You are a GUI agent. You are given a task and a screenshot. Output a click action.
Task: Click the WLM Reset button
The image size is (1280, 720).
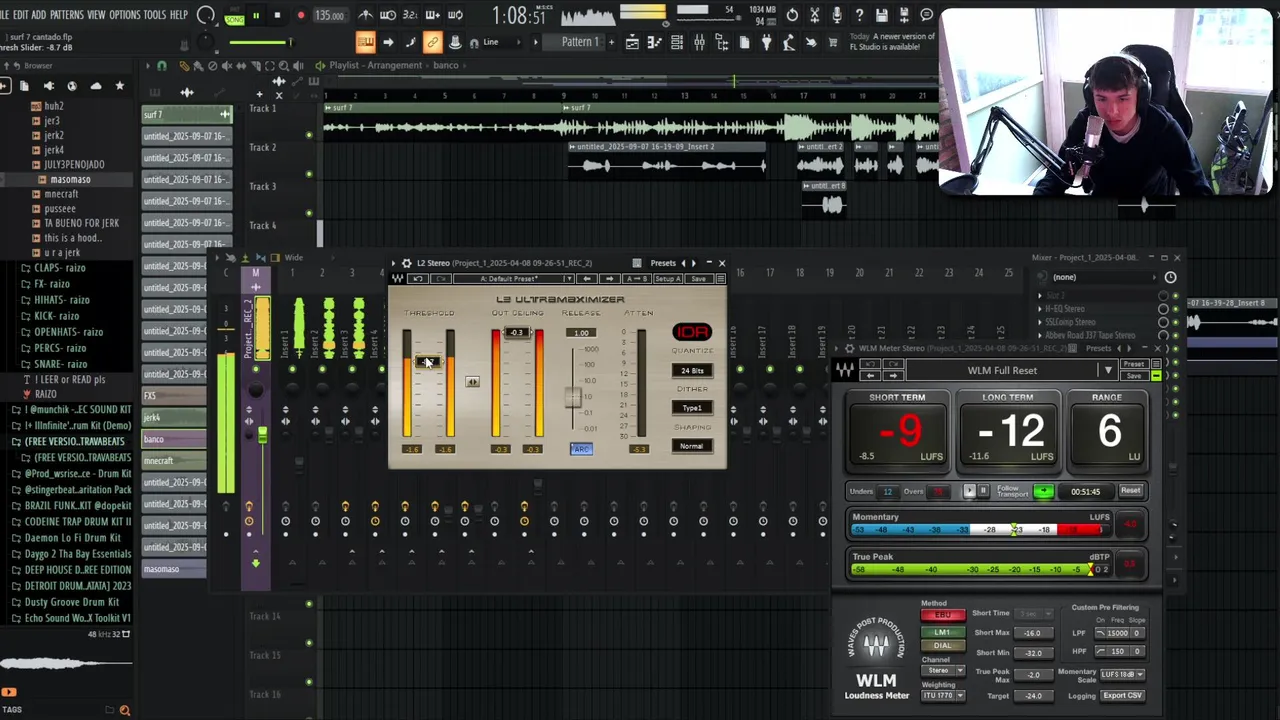tap(1130, 491)
